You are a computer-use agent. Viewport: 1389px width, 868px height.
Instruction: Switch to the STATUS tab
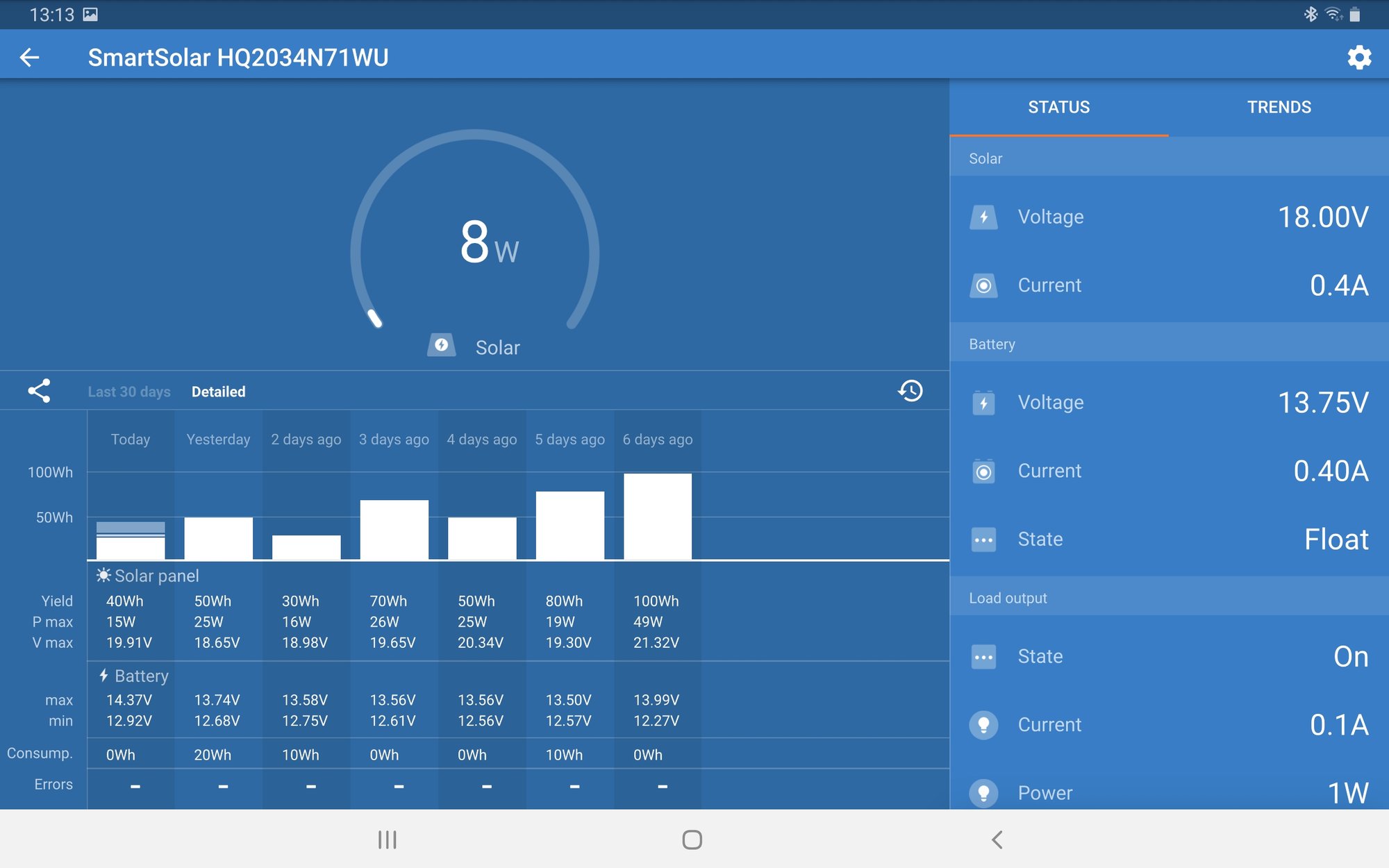tap(1058, 108)
